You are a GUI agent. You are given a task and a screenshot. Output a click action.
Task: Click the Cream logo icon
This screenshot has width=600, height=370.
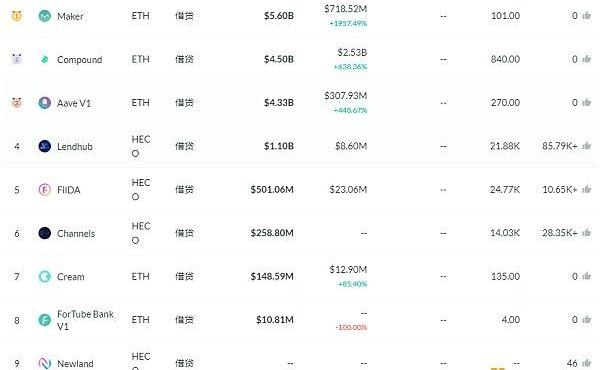(45, 276)
